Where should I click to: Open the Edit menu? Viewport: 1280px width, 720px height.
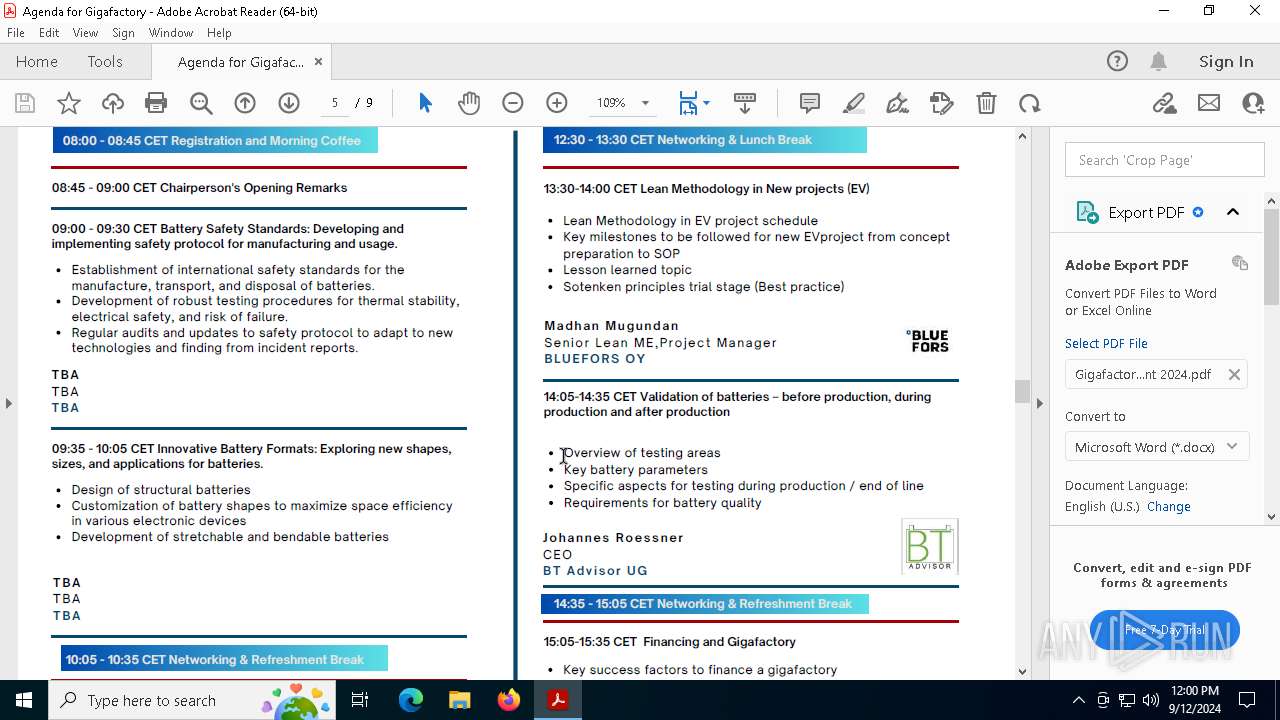click(x=49, y=33)
